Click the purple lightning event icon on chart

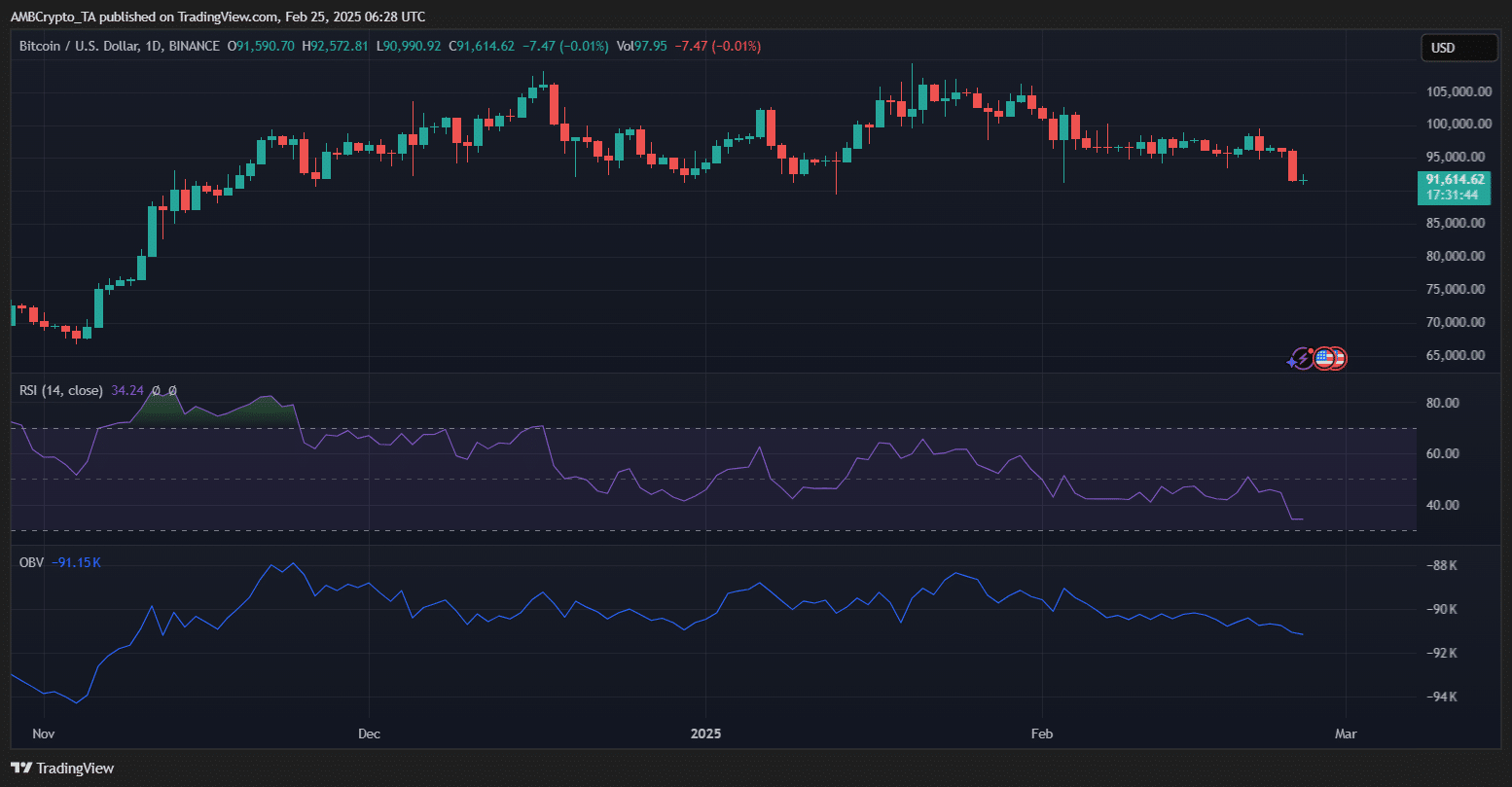pos(1302,359)
